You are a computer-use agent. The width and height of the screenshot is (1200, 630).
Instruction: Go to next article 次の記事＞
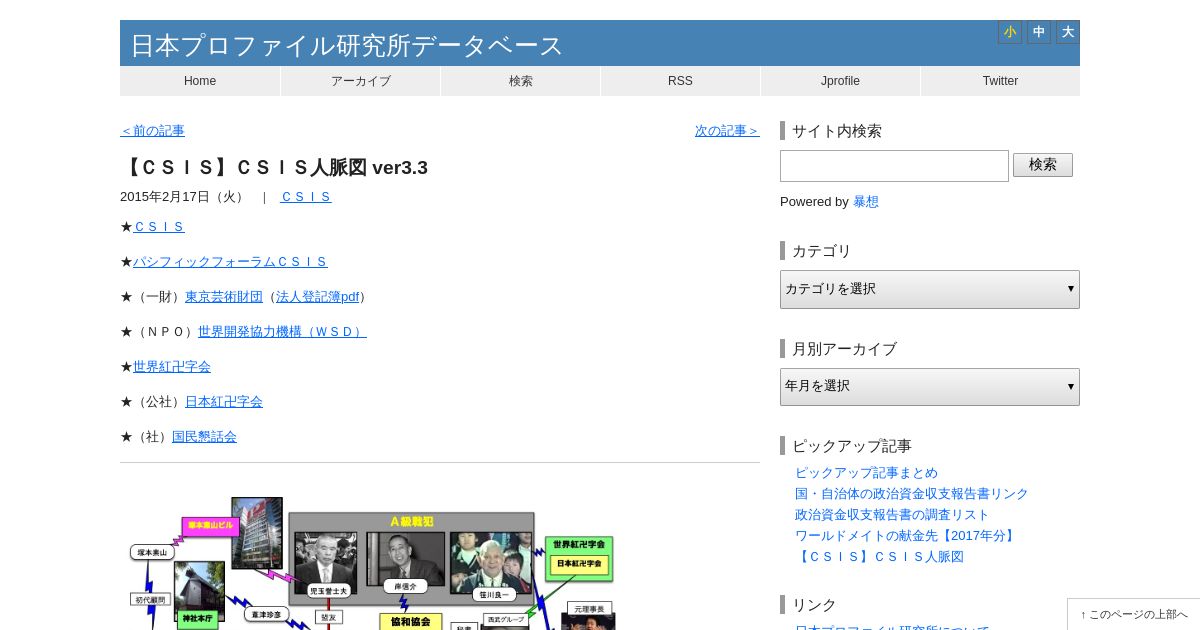click(727, 131)
